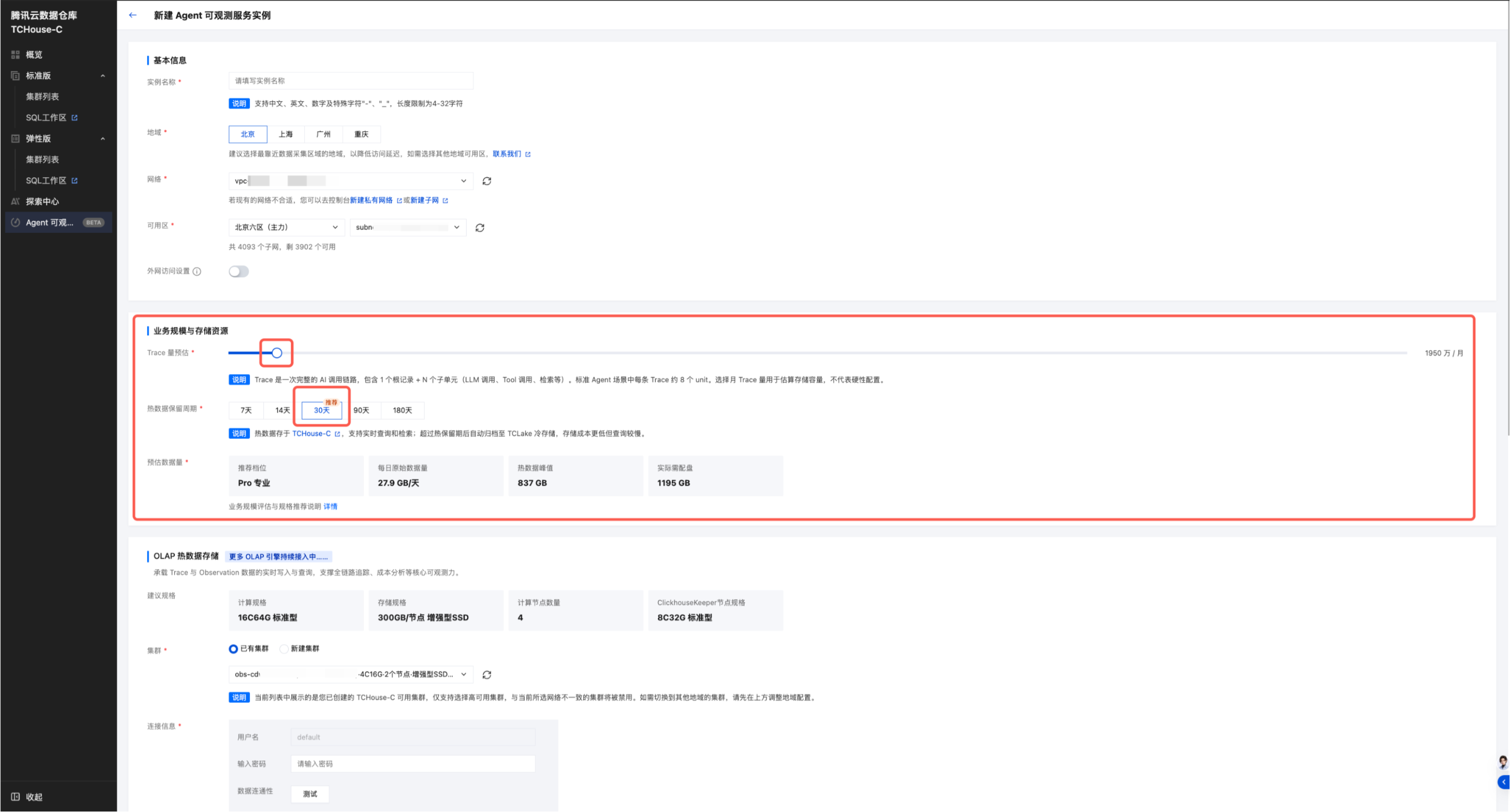Viewport: 1510px width, 812px height.
Task: Click the 概览 grid icon in sidebar
Action: pyautogui.click(x=15, y=55)
